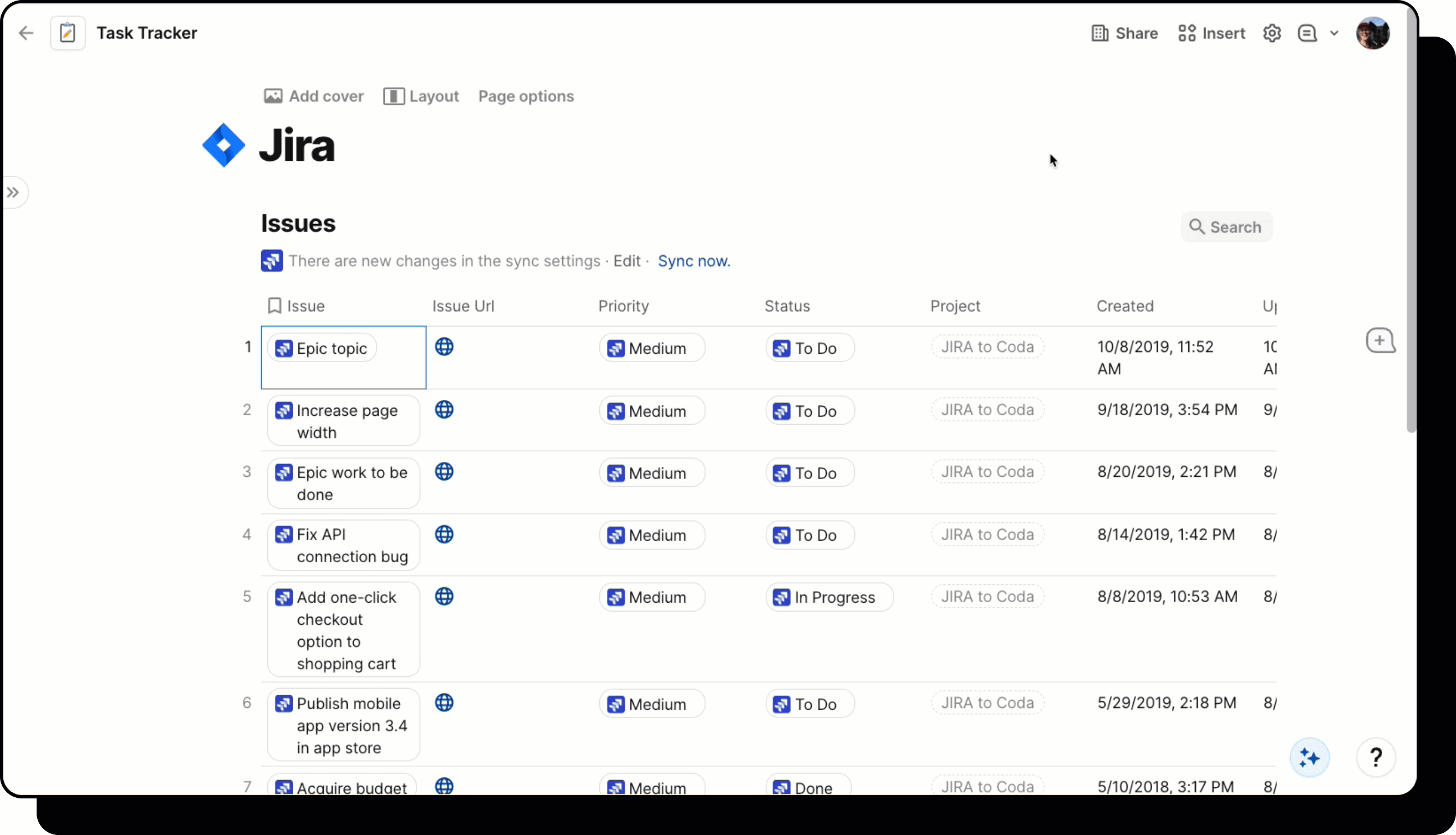Screen dimensions: 1456x835
Task: Click the Sync now link
Action: [x=694, y=261]
